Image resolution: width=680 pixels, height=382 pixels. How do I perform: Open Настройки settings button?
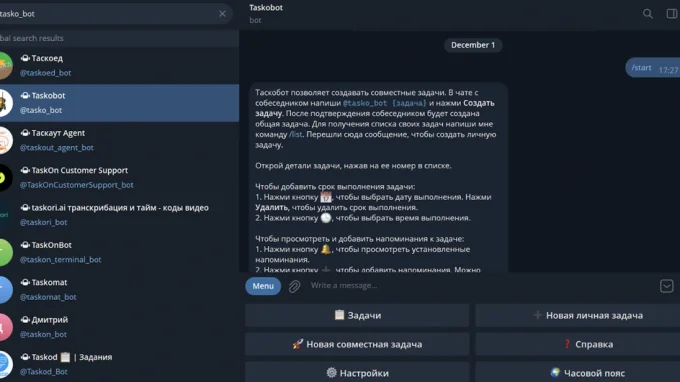tap(357, 372)
